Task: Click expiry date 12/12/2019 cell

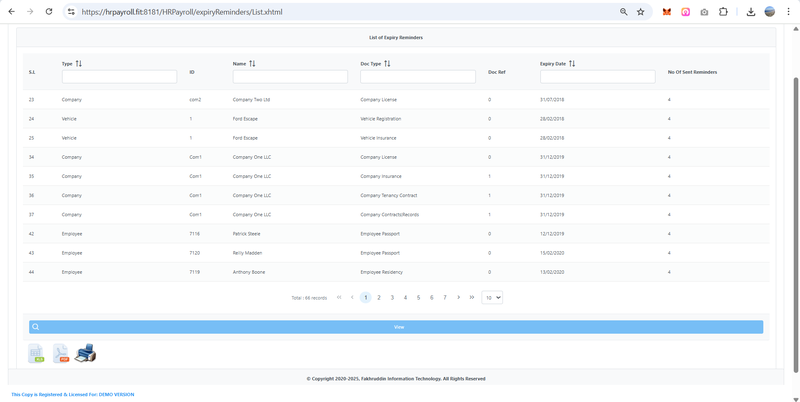Action: coord(552,234)
